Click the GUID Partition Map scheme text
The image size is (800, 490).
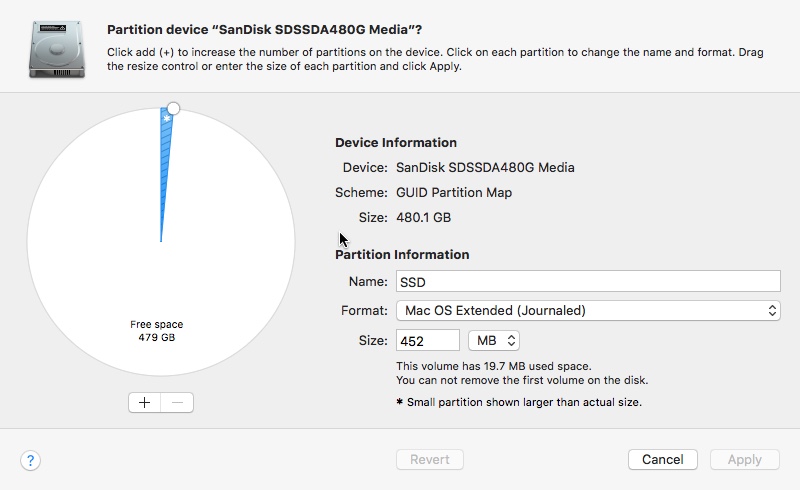point(454,192)
